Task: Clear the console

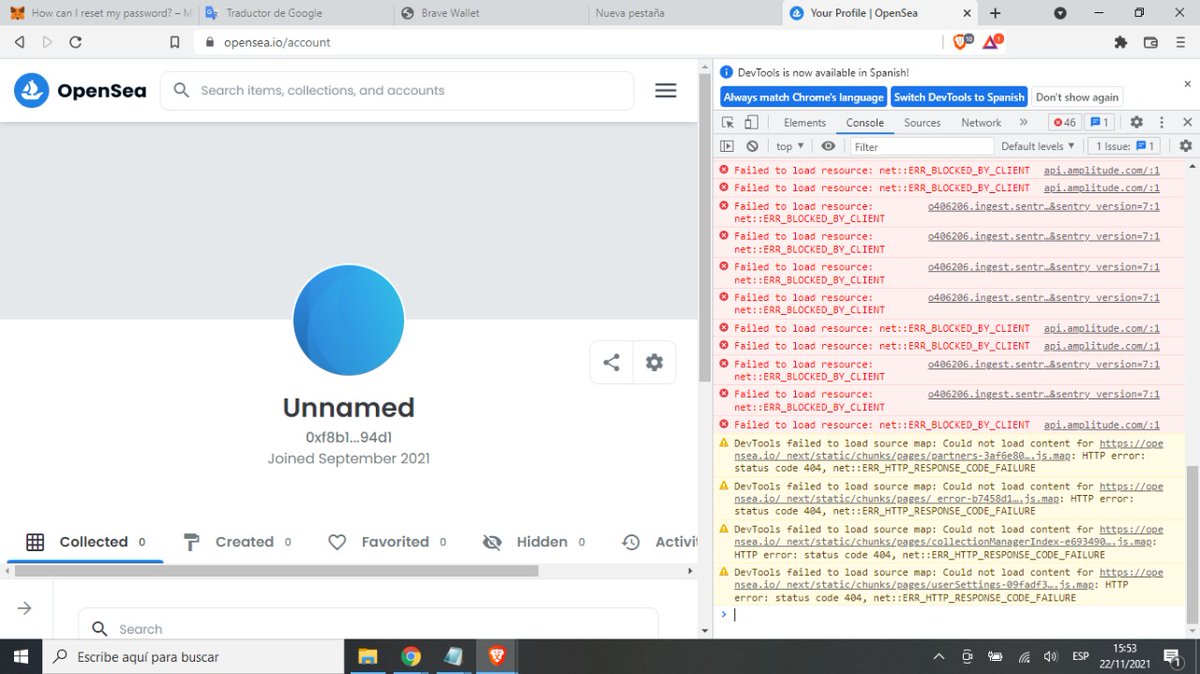Action: pyautogui.click(x=752, y=146)
